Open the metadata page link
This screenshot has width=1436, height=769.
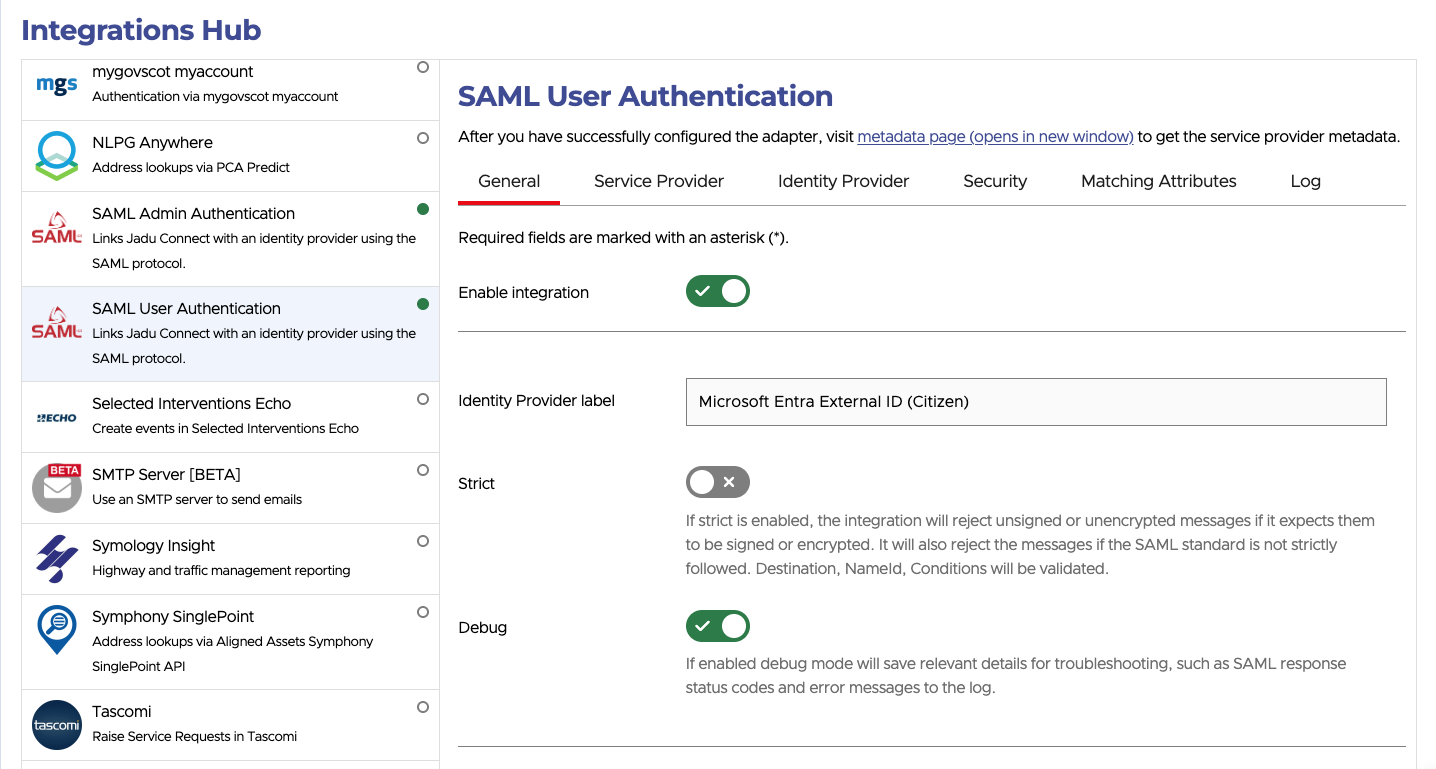click(x=994, y=136)
